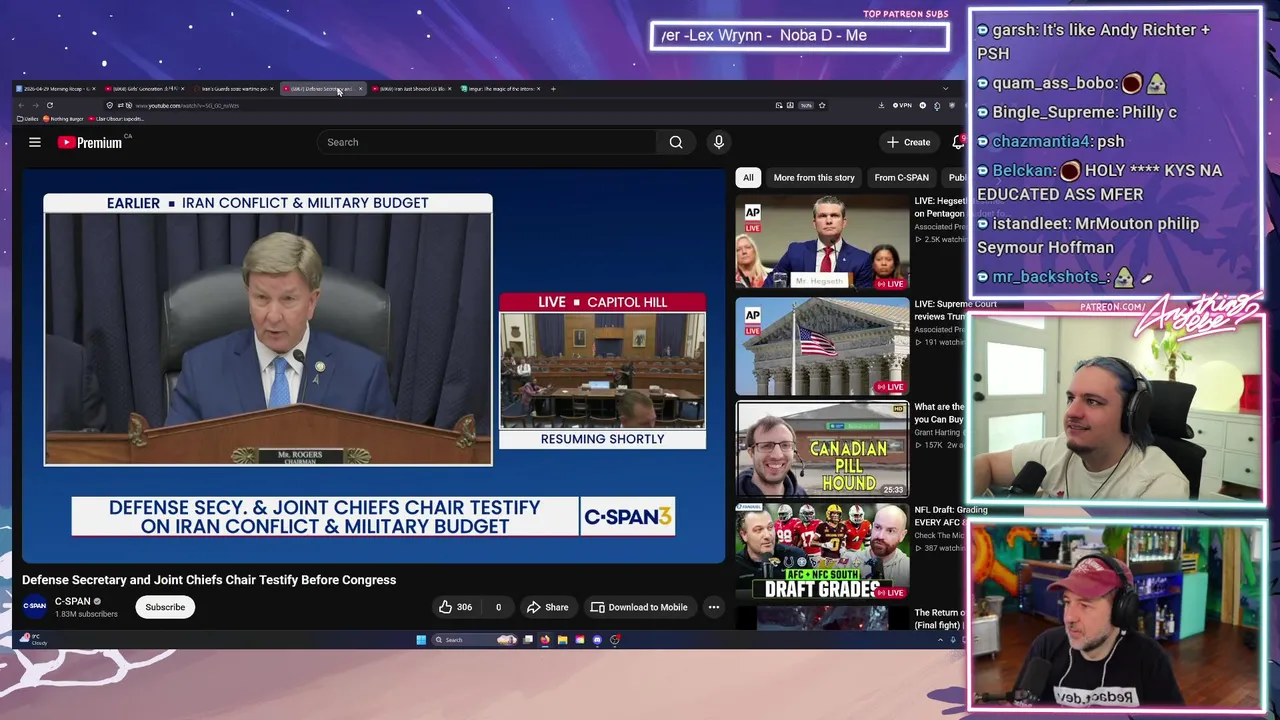Expand the list all tabs chevron
This screenshot has width=1280, height=720.
[945, 88]
